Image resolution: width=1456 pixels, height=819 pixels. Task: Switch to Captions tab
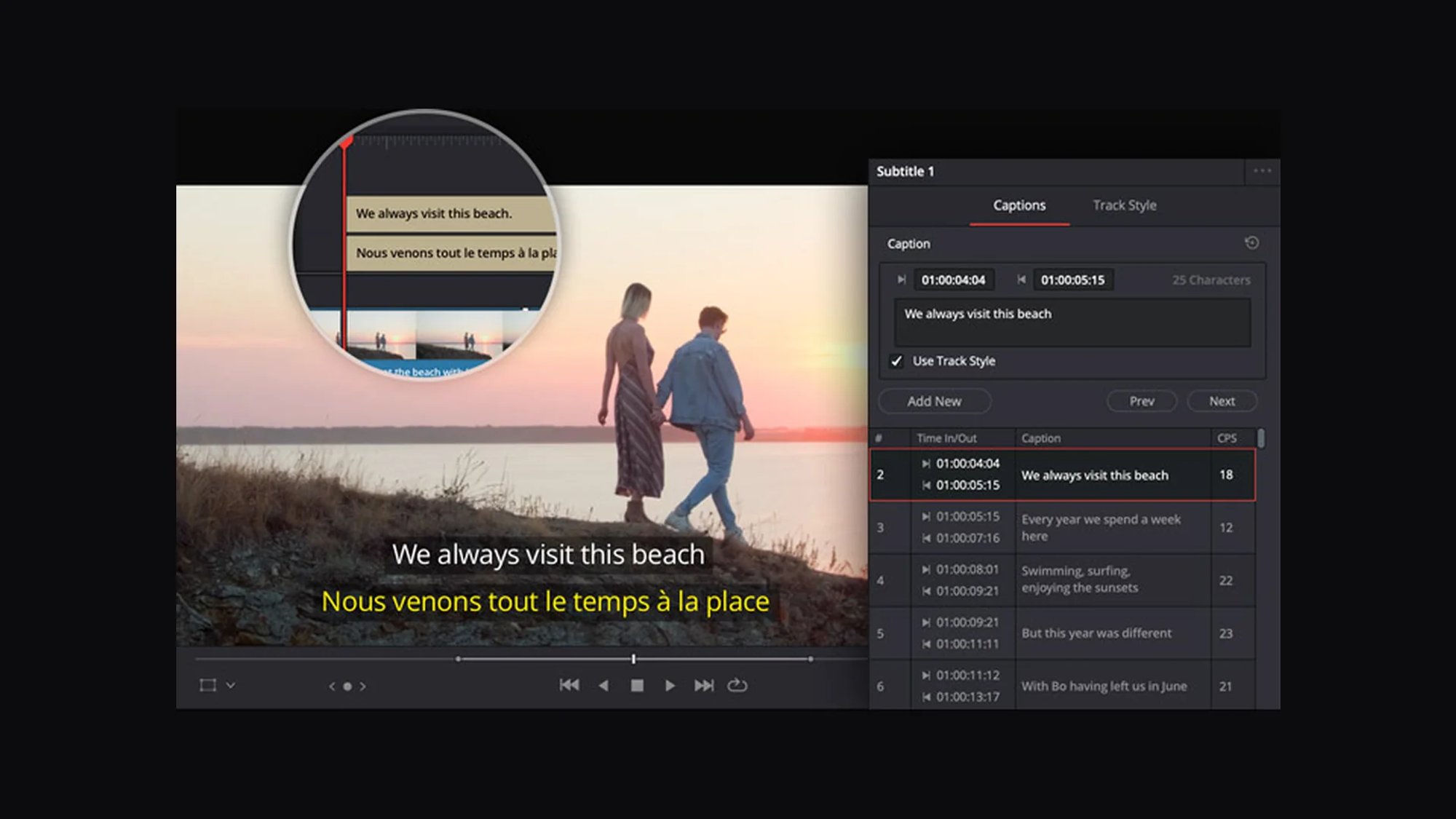pos(1019,205)
